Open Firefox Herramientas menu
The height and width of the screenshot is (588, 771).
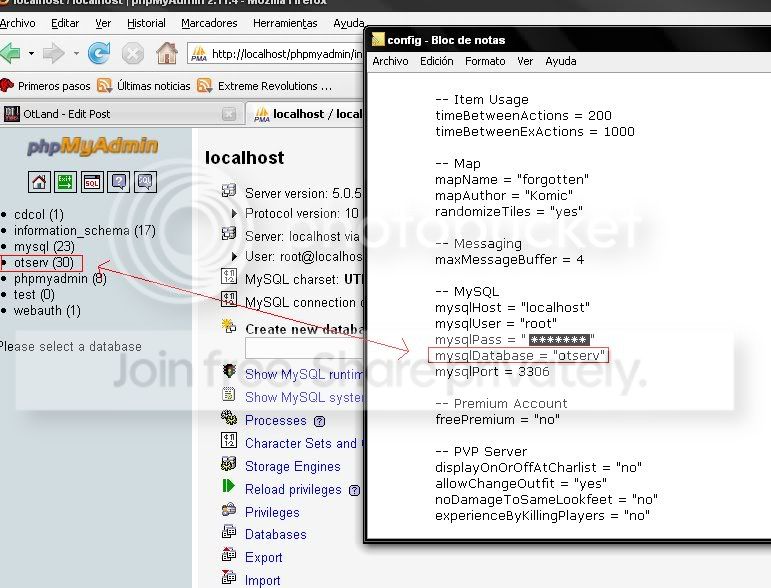click(285, 23)
